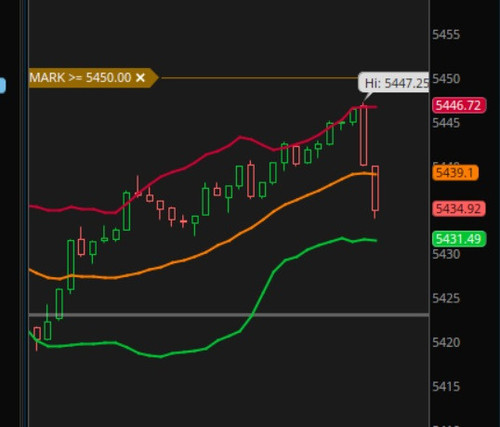Select the green 5431.49 price tag
500x427 pixels.
(x=459, y=239)
